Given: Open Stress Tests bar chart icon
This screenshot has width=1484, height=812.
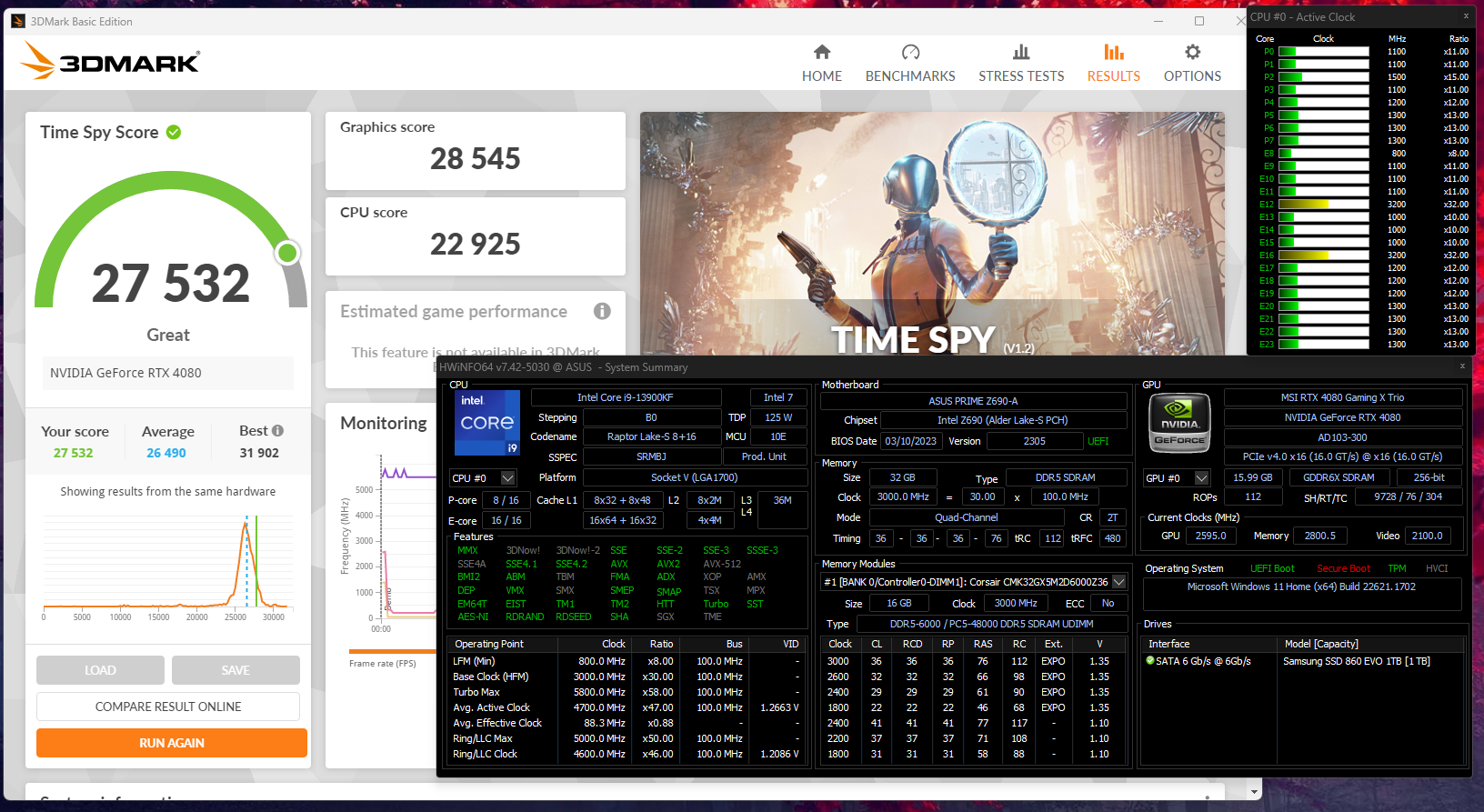Looking at the screenshot, I should click(1021, 53).
